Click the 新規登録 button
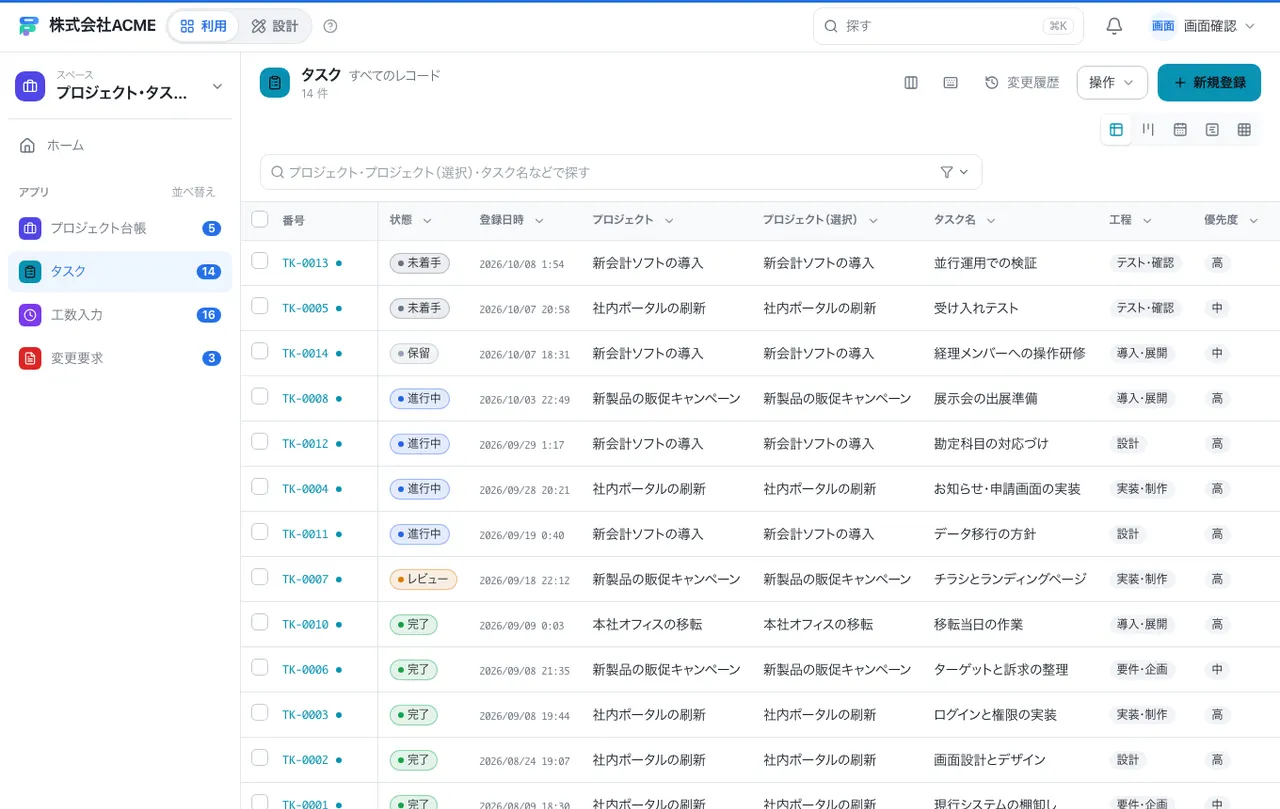This screenshot has width=1280, height=809. [1209, 83]
